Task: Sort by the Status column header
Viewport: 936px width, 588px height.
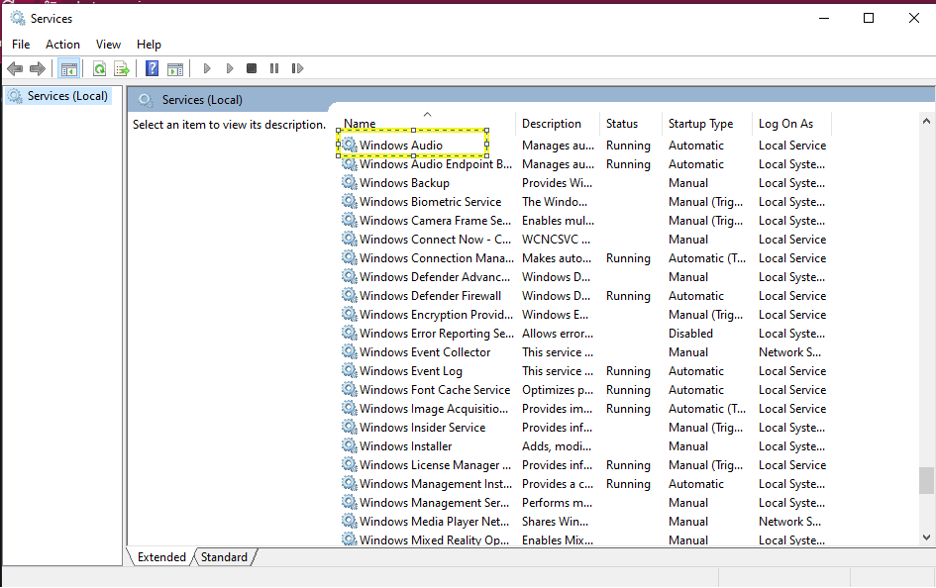Action: pyautogui.click(x=621, y=124)
